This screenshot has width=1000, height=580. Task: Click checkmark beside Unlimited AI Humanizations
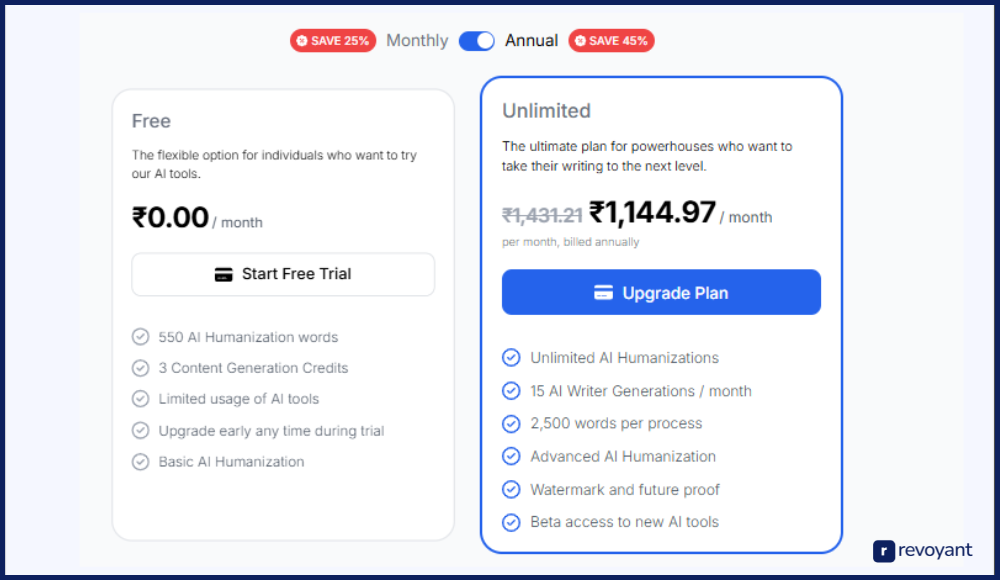tap(511, 358)
